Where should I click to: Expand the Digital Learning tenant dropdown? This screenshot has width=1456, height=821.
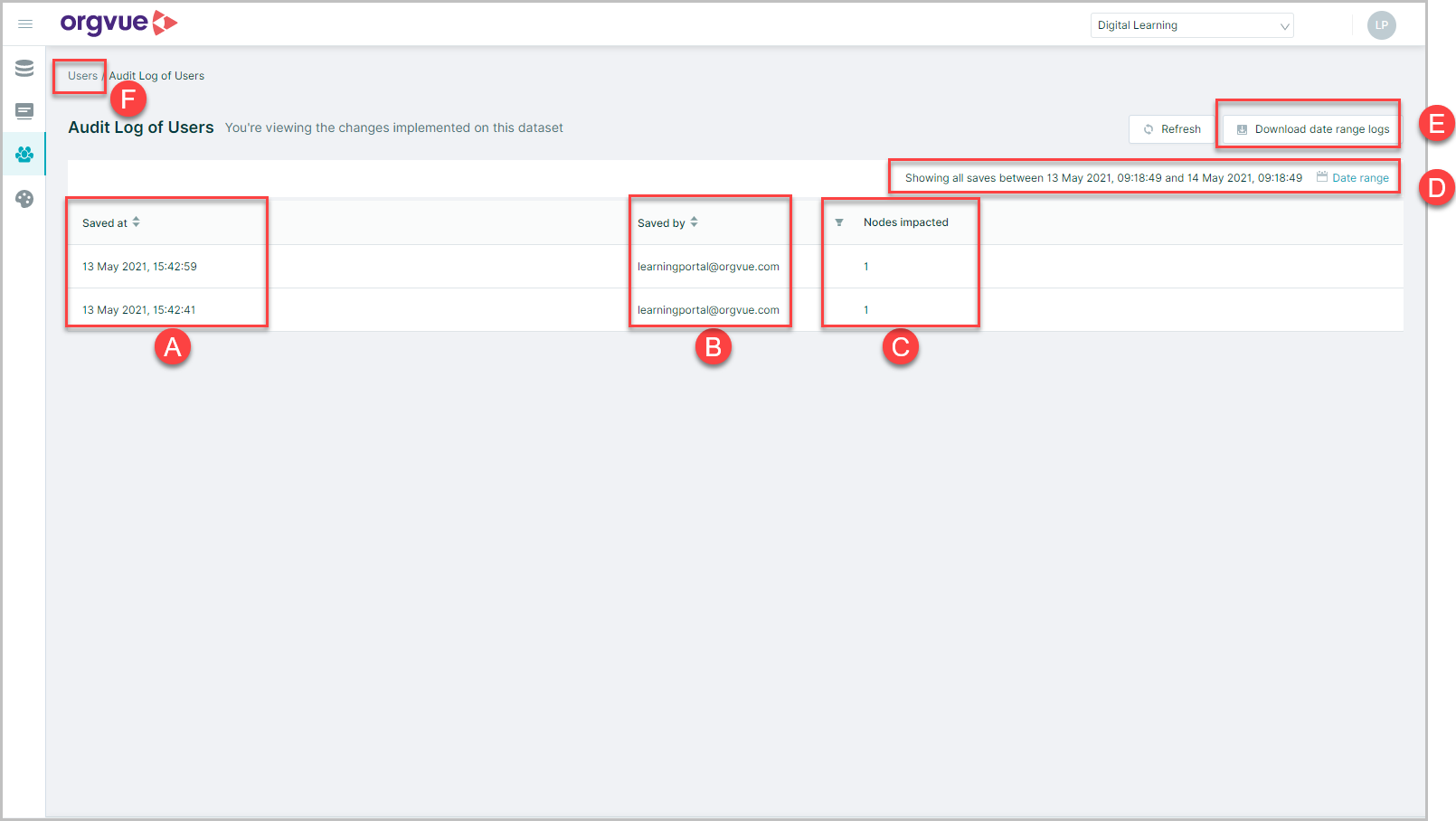[x=1192, y=25]
